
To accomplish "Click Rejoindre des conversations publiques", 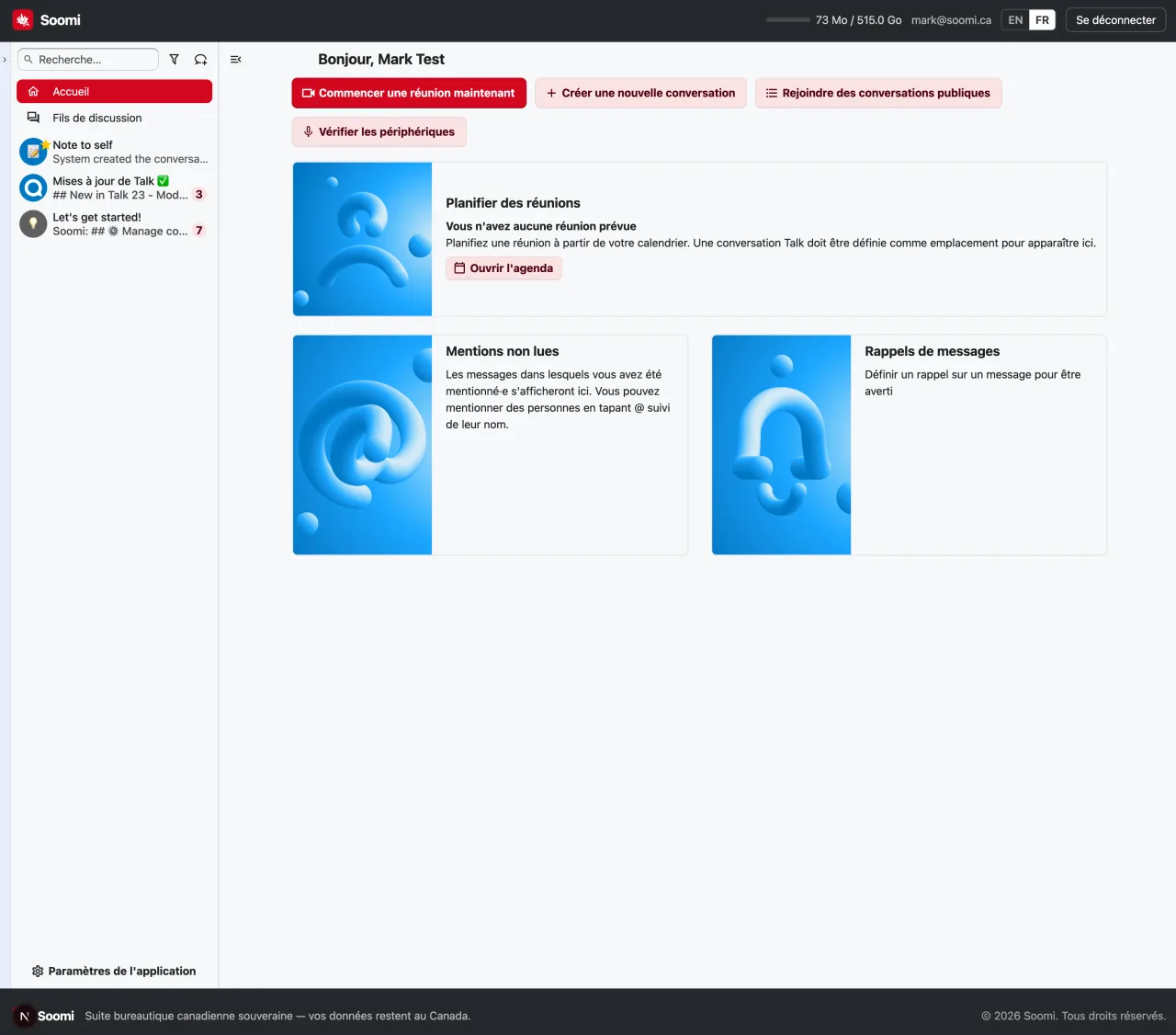I will point(878,93).
